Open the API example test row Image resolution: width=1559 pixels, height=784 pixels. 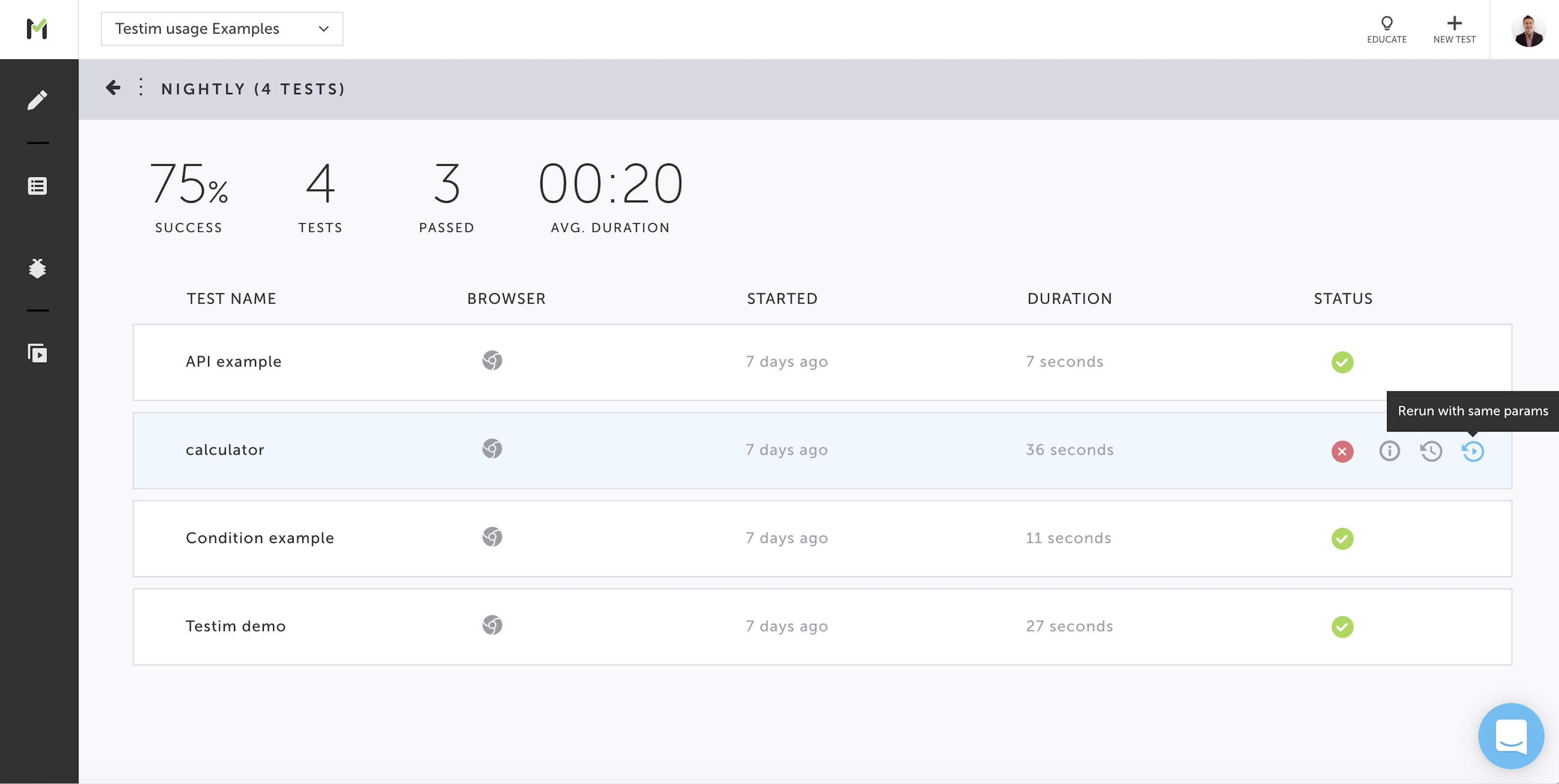pyautogui.click(x=233, y=362)
